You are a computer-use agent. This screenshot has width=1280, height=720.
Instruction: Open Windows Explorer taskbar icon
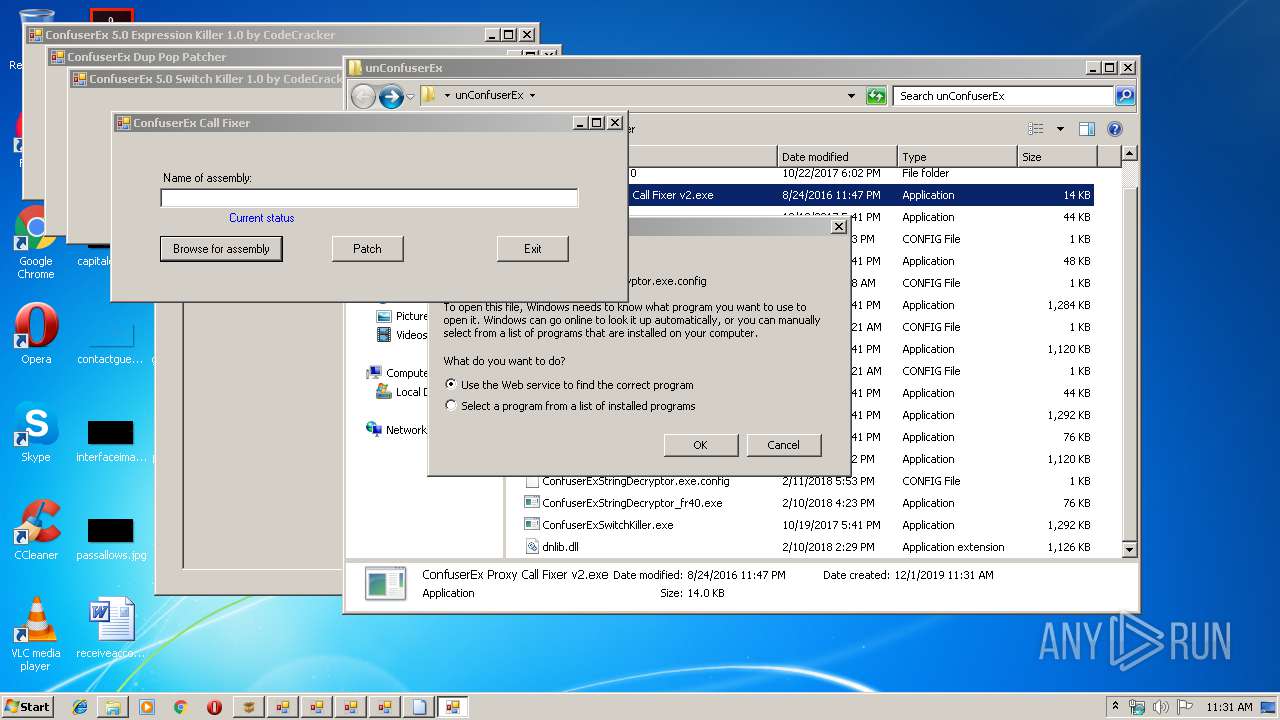point(113,707)
